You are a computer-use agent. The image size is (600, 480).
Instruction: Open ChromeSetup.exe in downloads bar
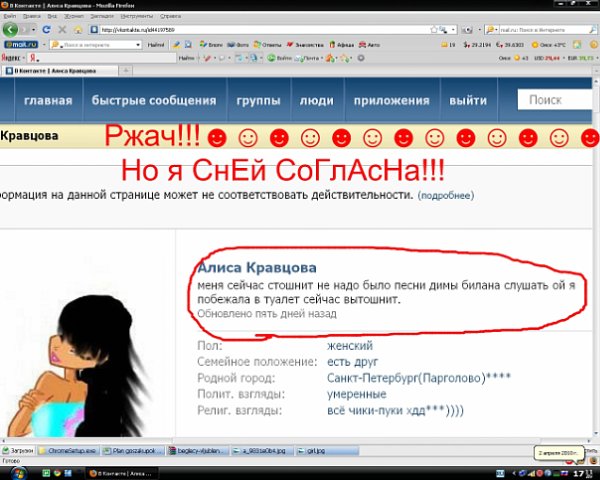pos(71,451)
